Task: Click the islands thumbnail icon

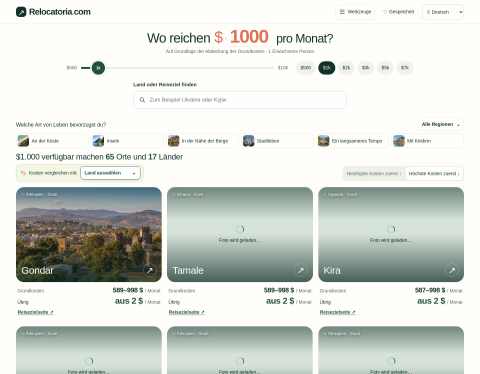Action: point(98,141)
